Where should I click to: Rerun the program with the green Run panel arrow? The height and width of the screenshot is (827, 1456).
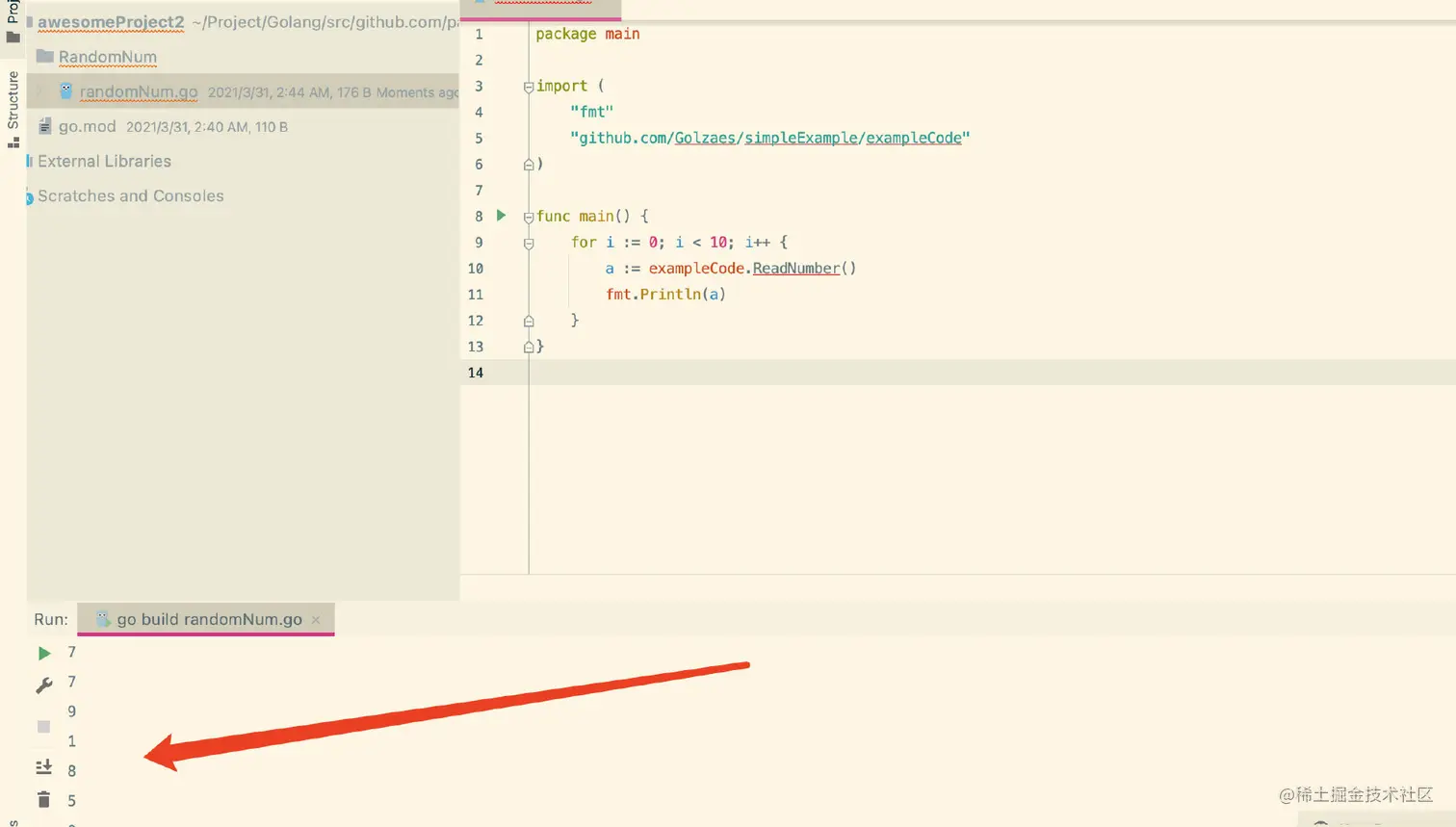[x=44, y=653]
